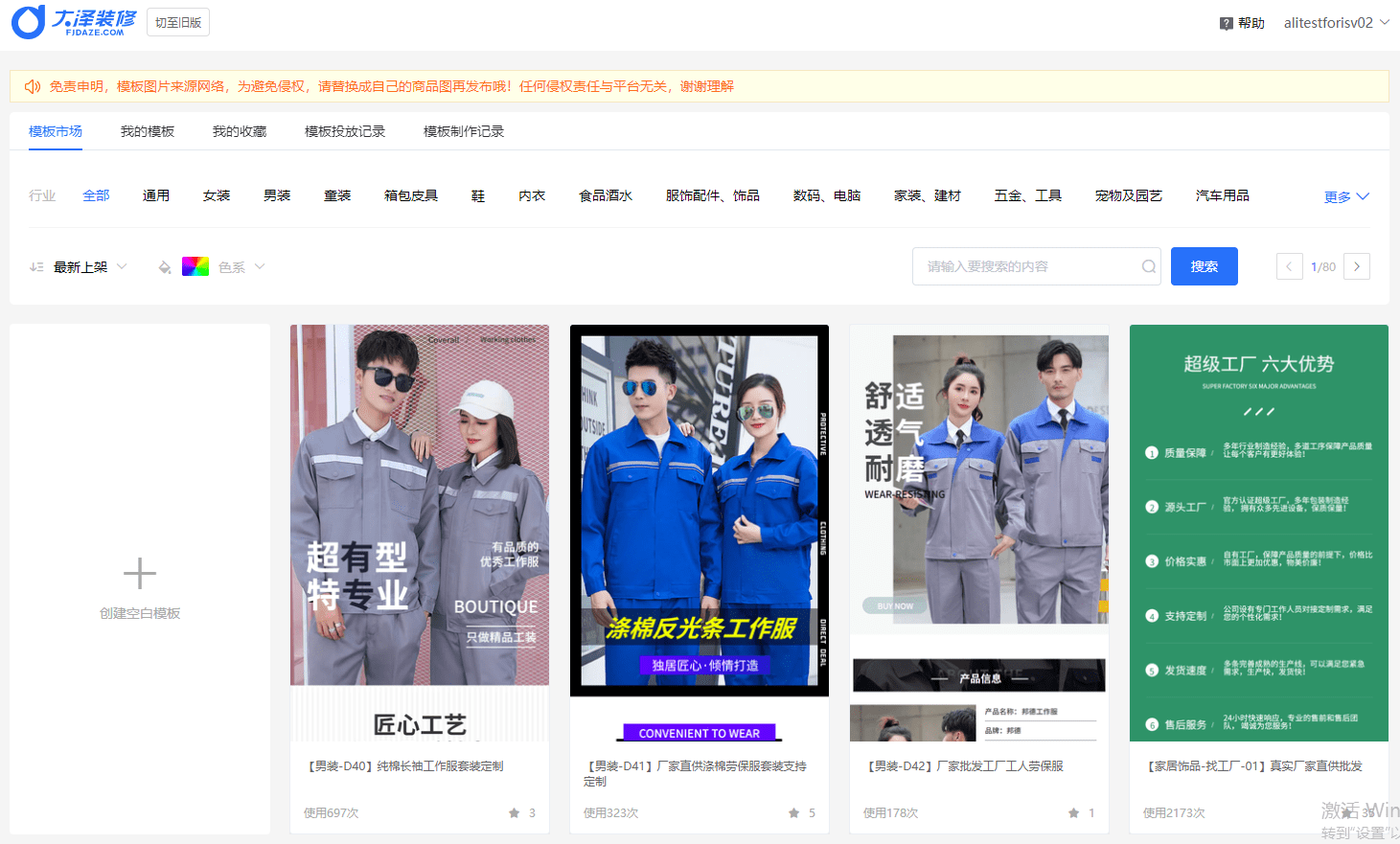The image size is (1400, 844).
Task: Click the 使用178次 usage count
Action: pos(891,813)
